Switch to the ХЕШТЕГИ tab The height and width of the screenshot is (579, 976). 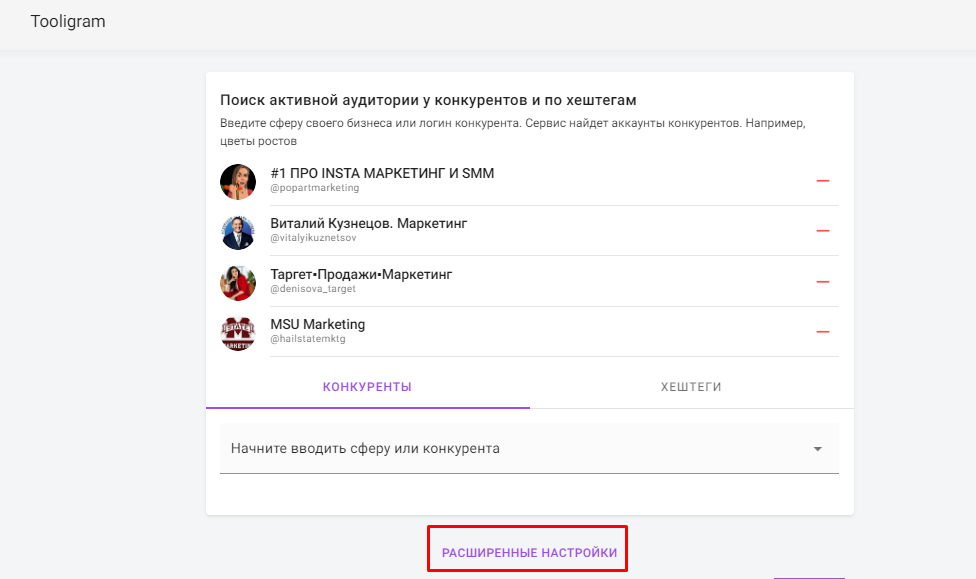coord(691,387)
